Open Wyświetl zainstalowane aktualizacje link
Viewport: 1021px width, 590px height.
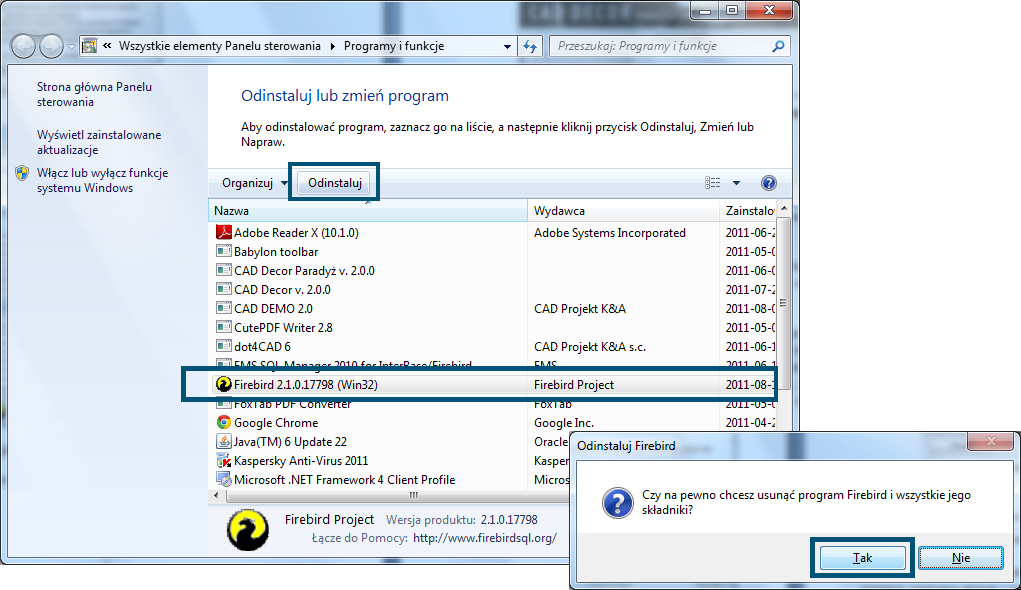pos(99,142)
